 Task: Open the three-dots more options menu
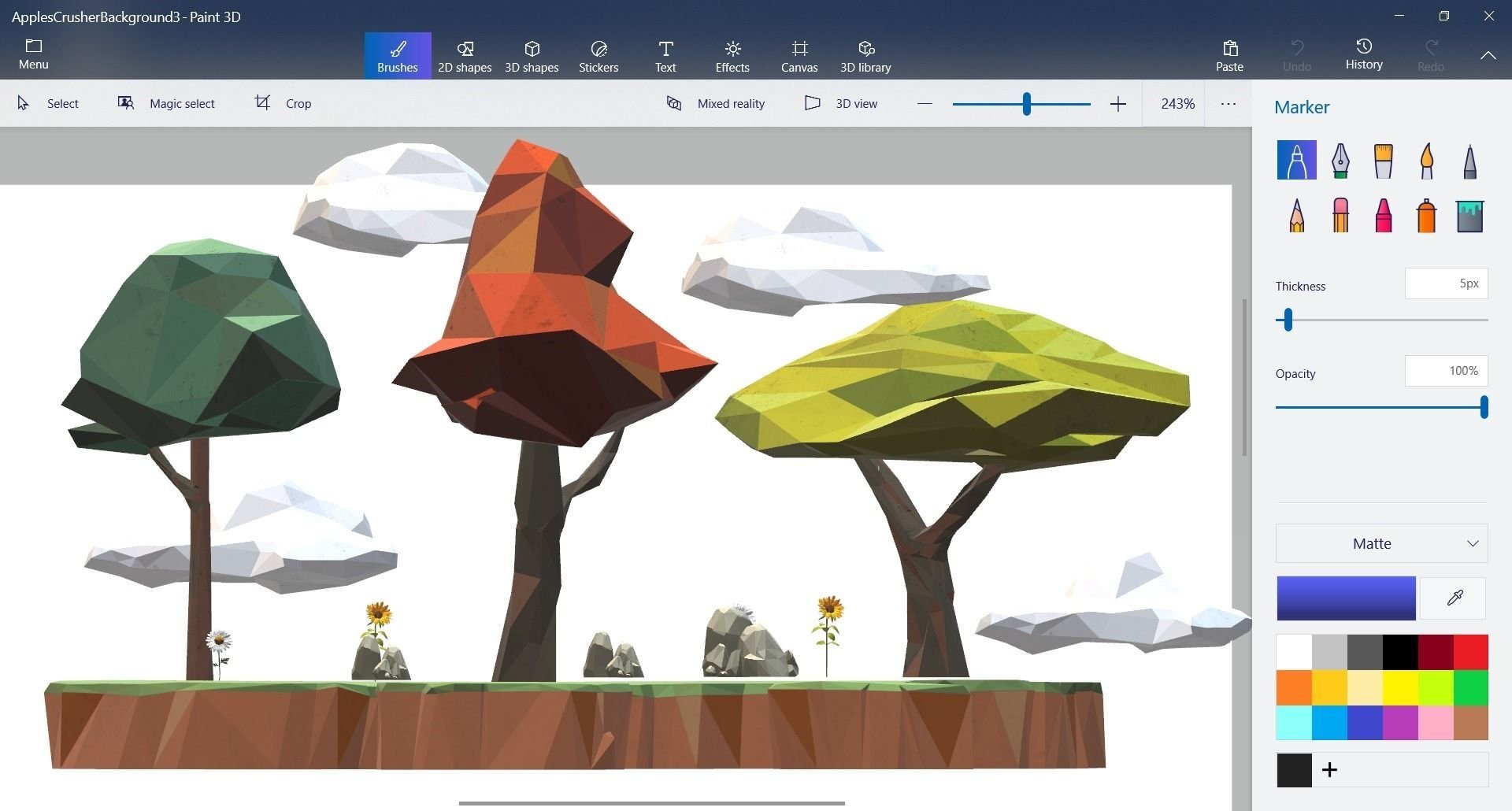click(x=1228, y=103)
